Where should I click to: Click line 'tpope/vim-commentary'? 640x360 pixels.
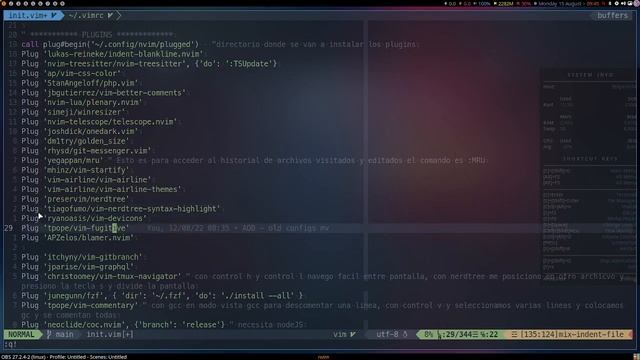tap(80, 305)
